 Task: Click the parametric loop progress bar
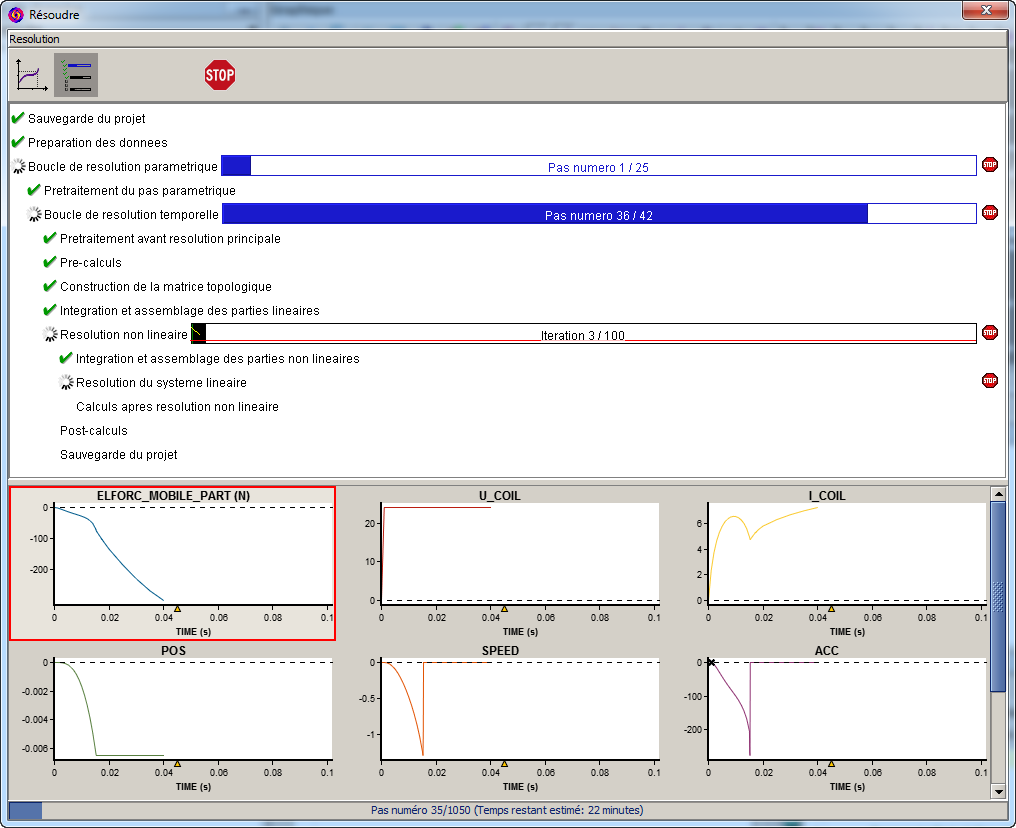[x=598, y=167]
